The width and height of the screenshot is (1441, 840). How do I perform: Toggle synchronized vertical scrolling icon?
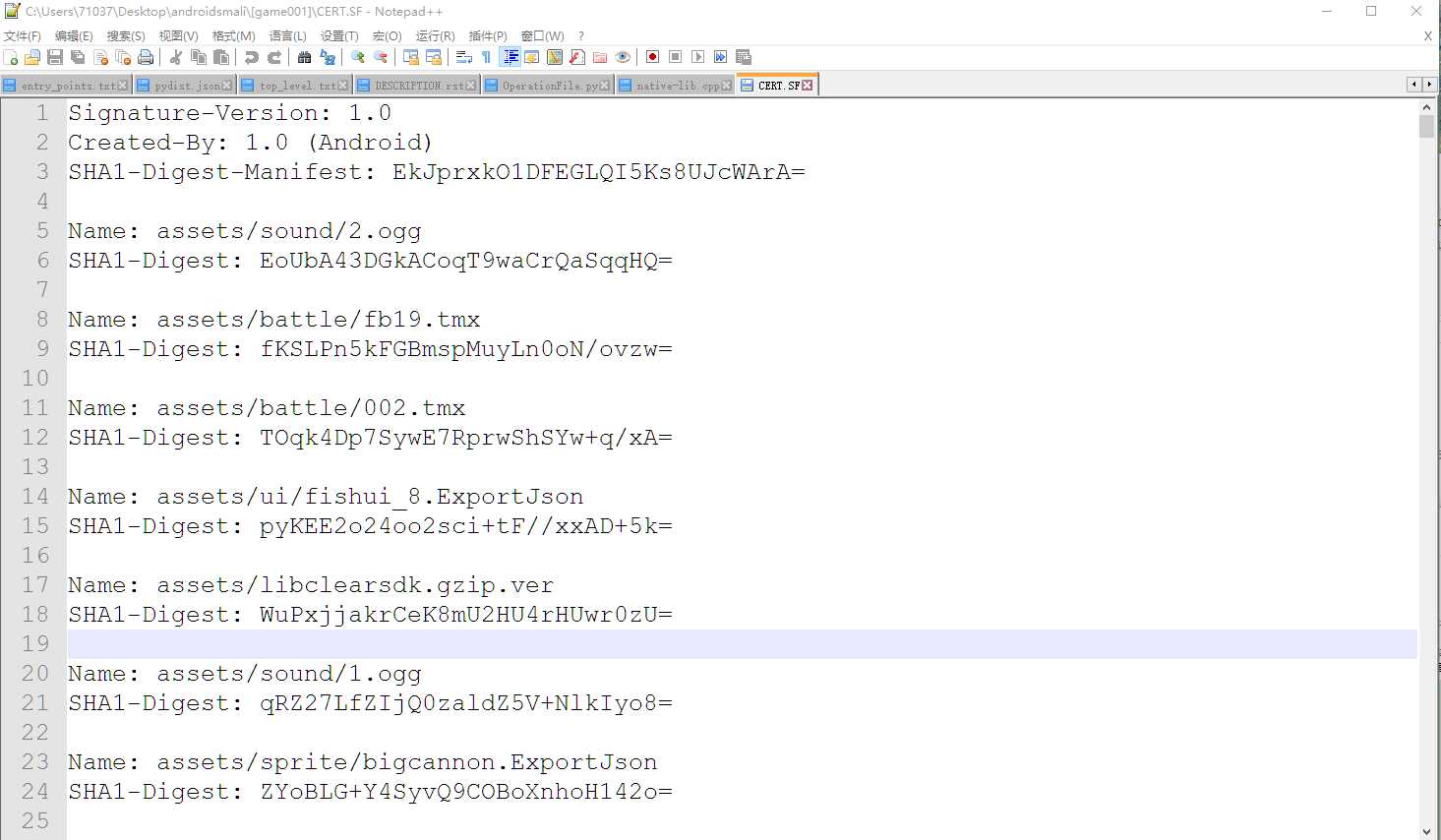411,57
